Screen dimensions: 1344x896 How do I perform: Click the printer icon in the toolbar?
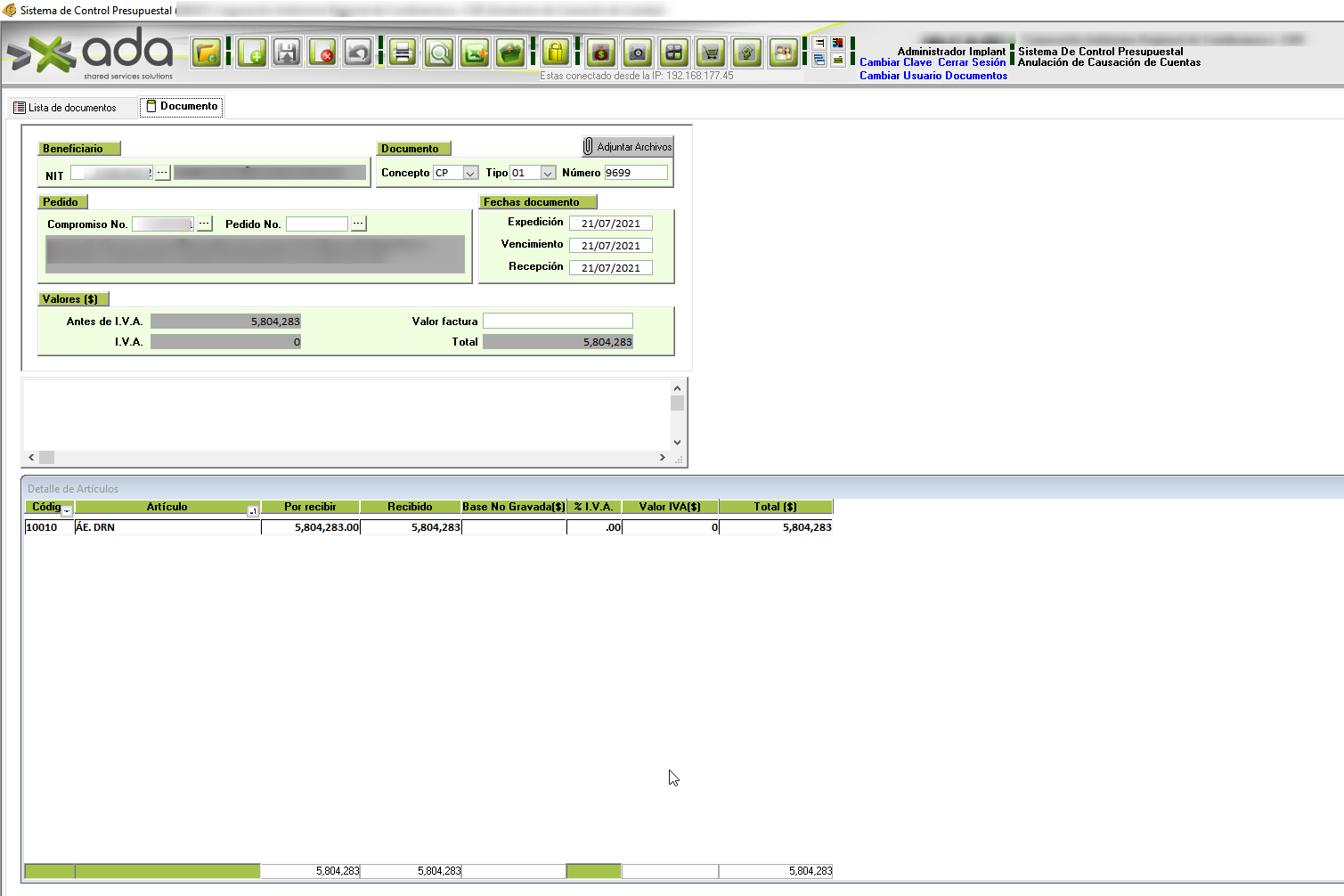coord(403,53)
